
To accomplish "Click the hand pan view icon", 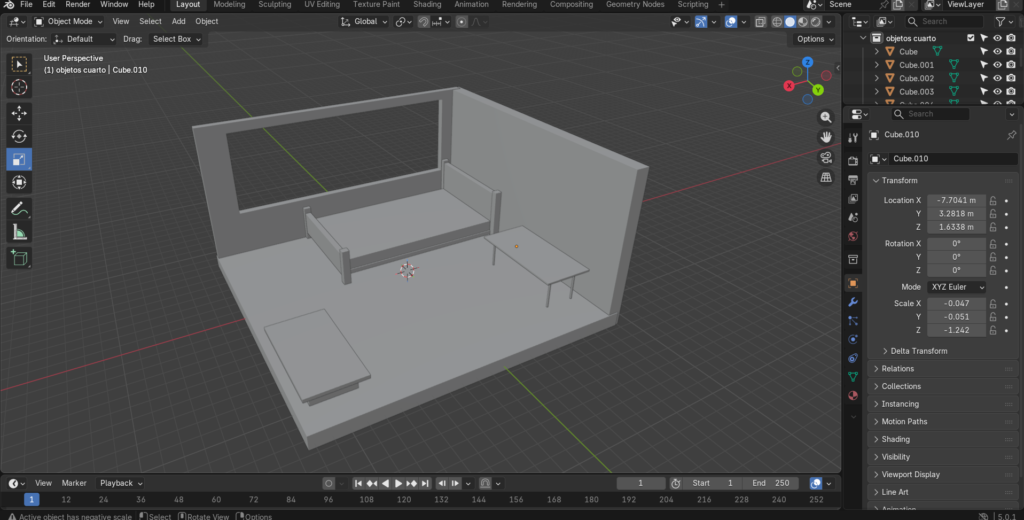I will 826,137.
